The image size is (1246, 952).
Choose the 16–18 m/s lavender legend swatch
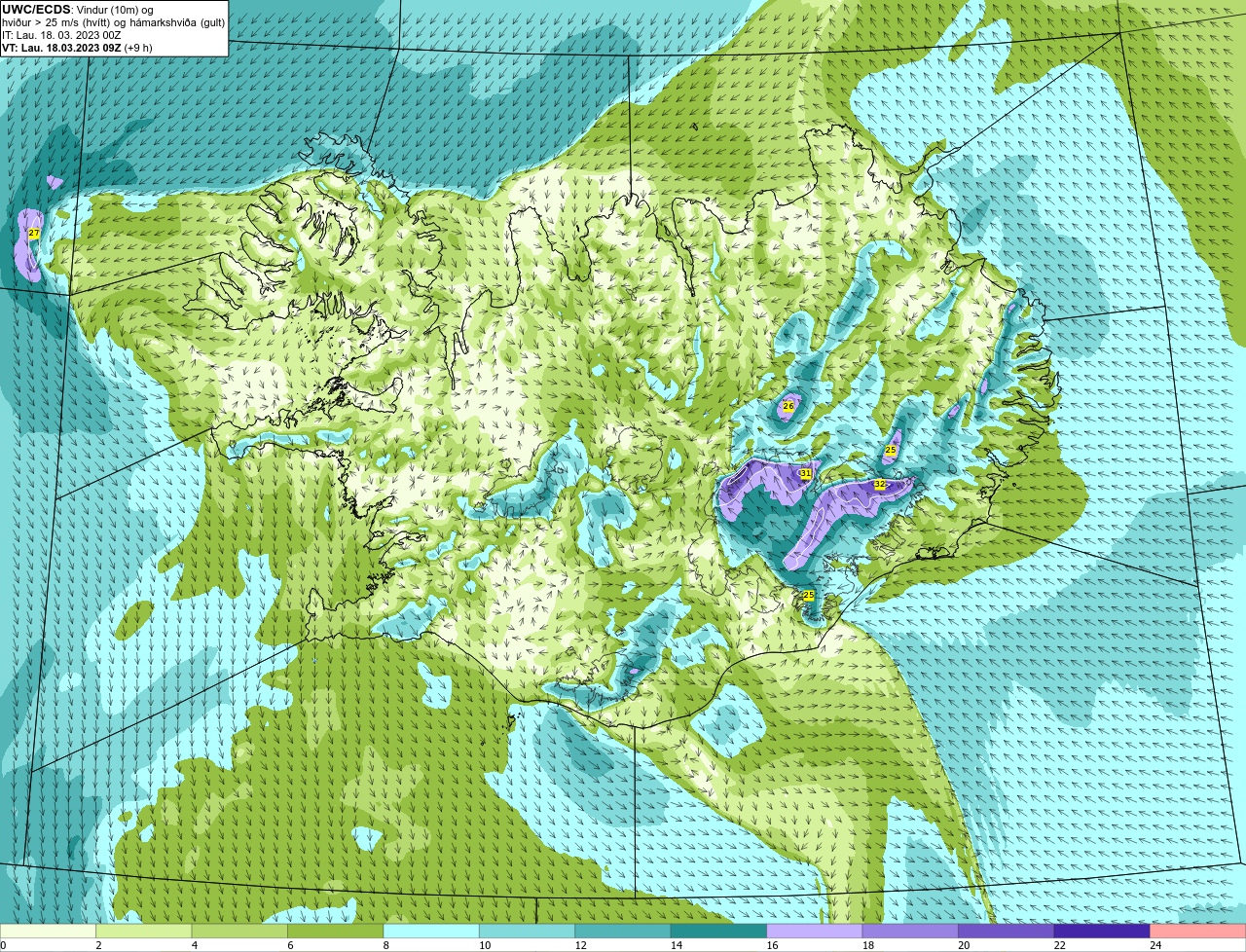pos(815,932)
